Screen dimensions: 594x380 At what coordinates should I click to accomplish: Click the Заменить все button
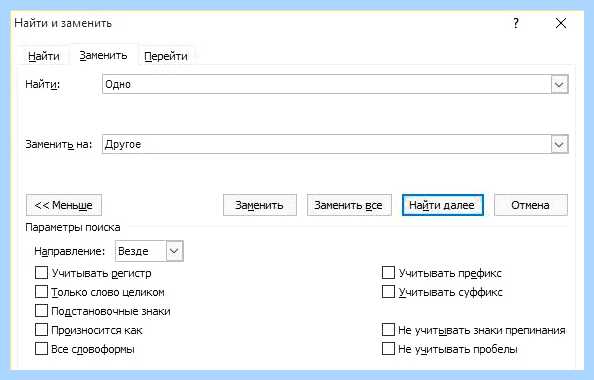[x=349, y=205]
